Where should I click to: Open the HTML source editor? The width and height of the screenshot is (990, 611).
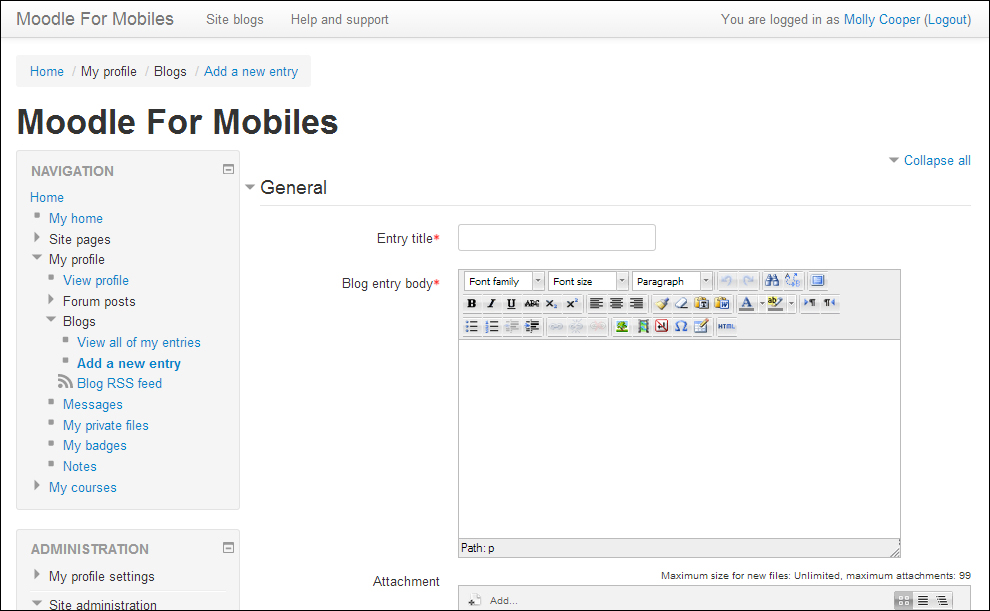[727, 327]
